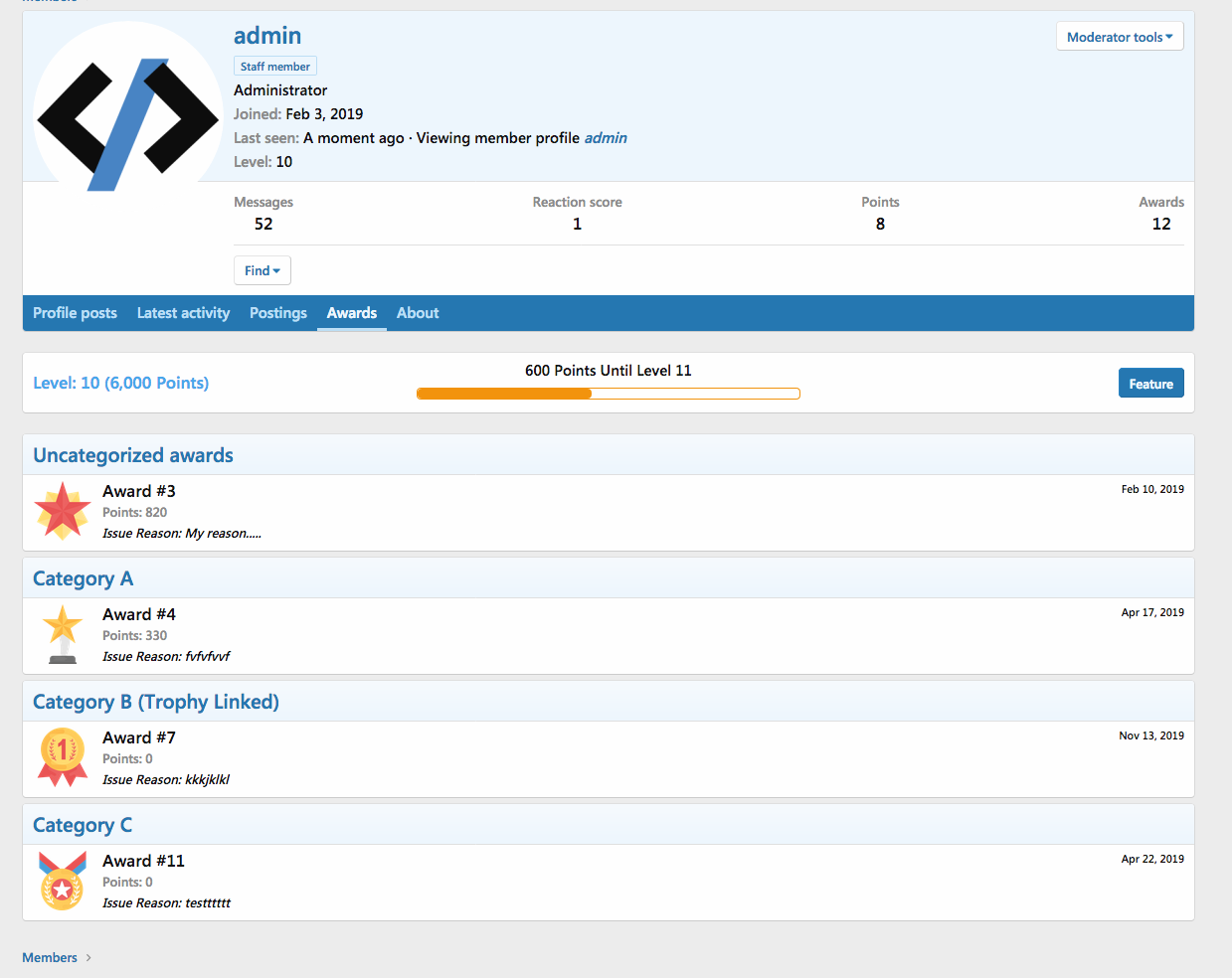Open the italic admin profile link
This screenshot has width=1232, height=978.
[606, 138]
